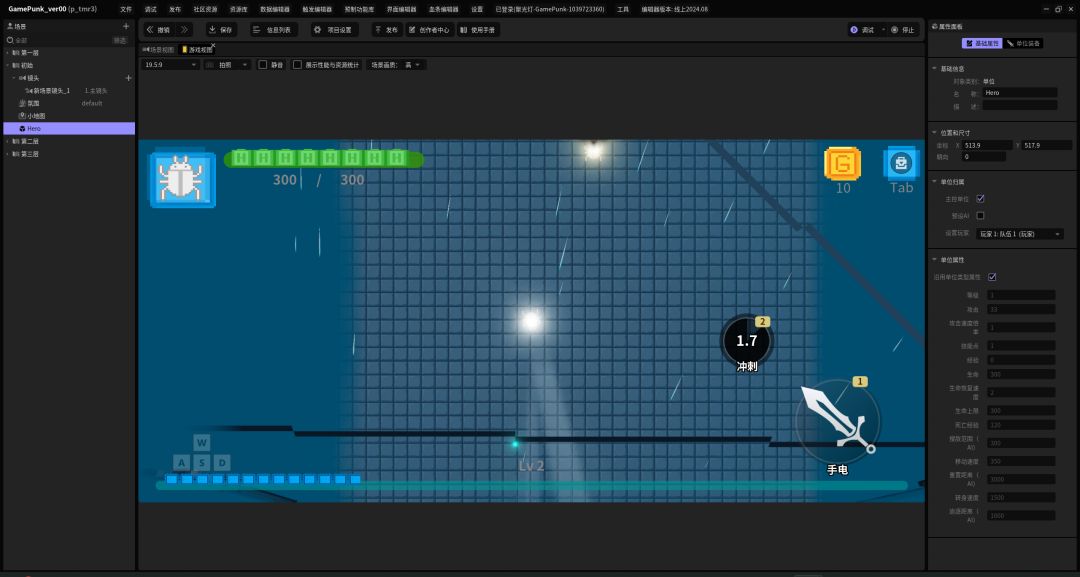Click the A key indicator
The height and width of the screenshot is (577, 1080).
point(181,463)
